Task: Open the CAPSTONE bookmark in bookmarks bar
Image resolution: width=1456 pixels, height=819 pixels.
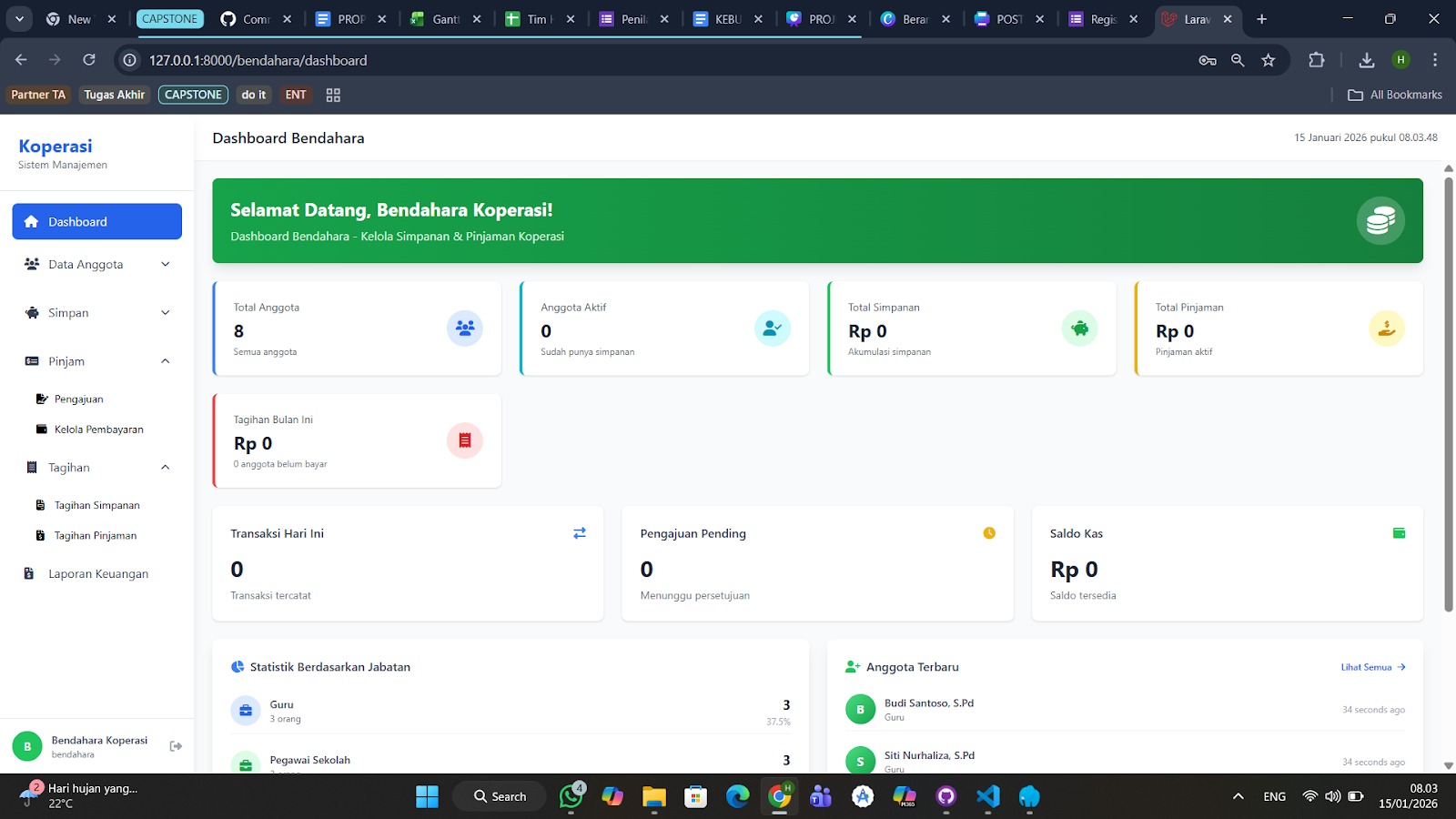Action: [193, 95]
